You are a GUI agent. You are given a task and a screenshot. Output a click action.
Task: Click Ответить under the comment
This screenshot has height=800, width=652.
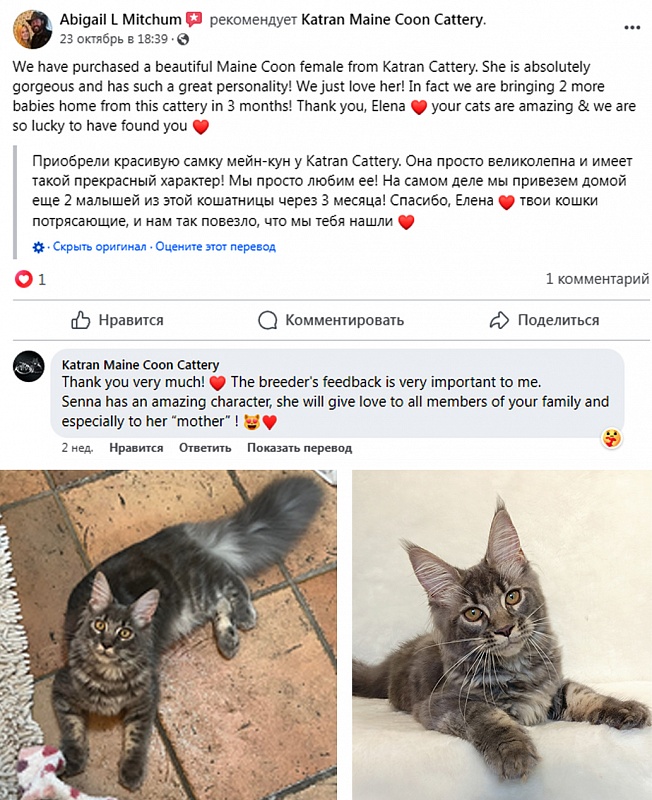click(205, 448)
